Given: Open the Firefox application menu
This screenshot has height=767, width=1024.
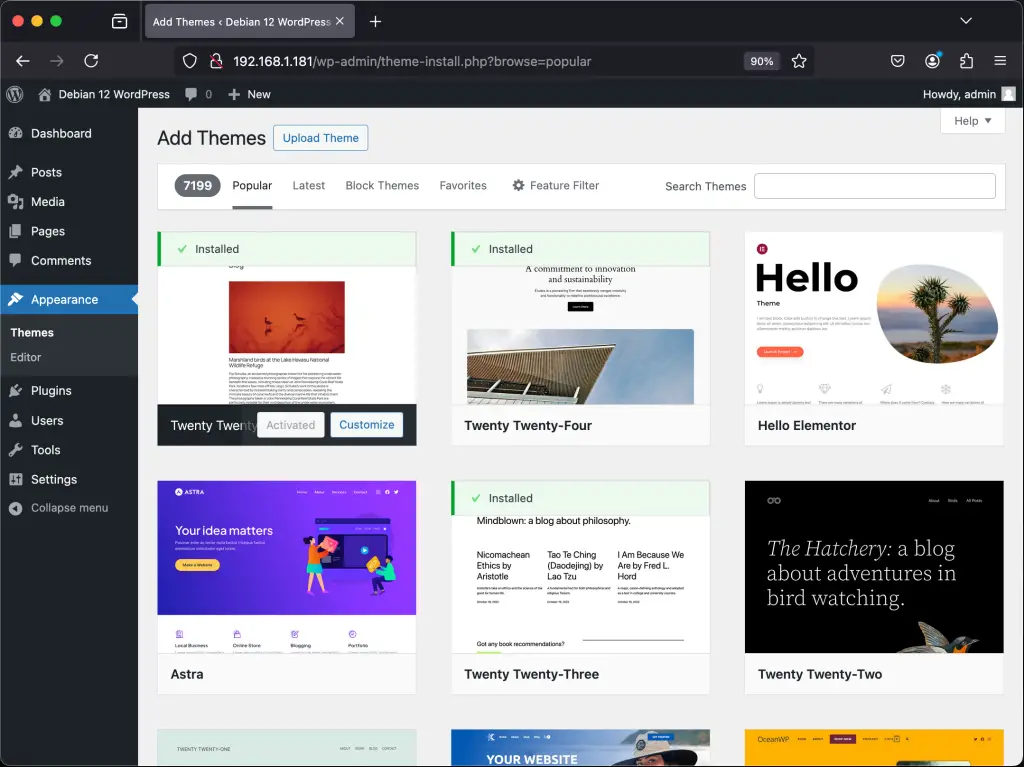Looking at the screenshot, I should (x=1000, y=61).
